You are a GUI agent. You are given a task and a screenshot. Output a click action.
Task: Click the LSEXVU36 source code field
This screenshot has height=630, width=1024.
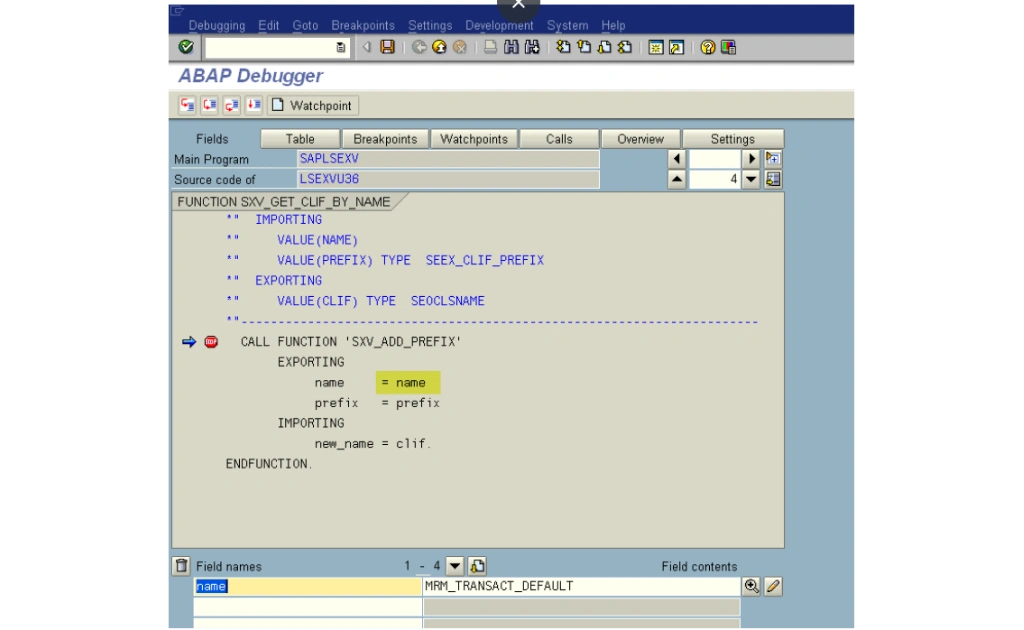[x=448, y=179]
